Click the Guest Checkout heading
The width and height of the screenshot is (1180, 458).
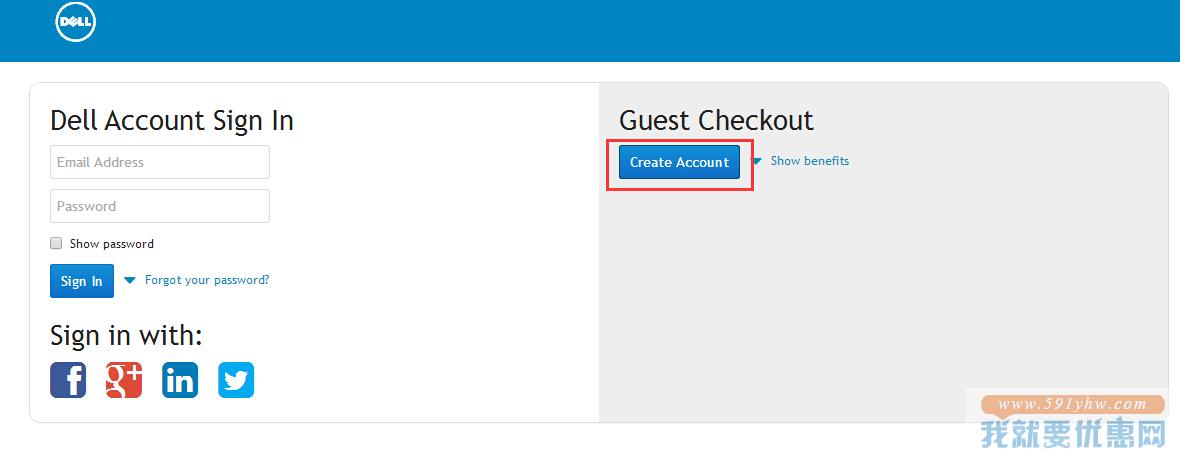pos(716,120)
